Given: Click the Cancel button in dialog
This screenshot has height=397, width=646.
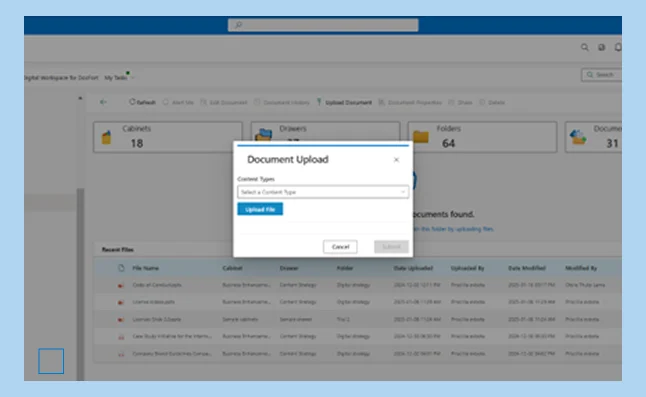Looking at the screenshot, I should 340,247.
